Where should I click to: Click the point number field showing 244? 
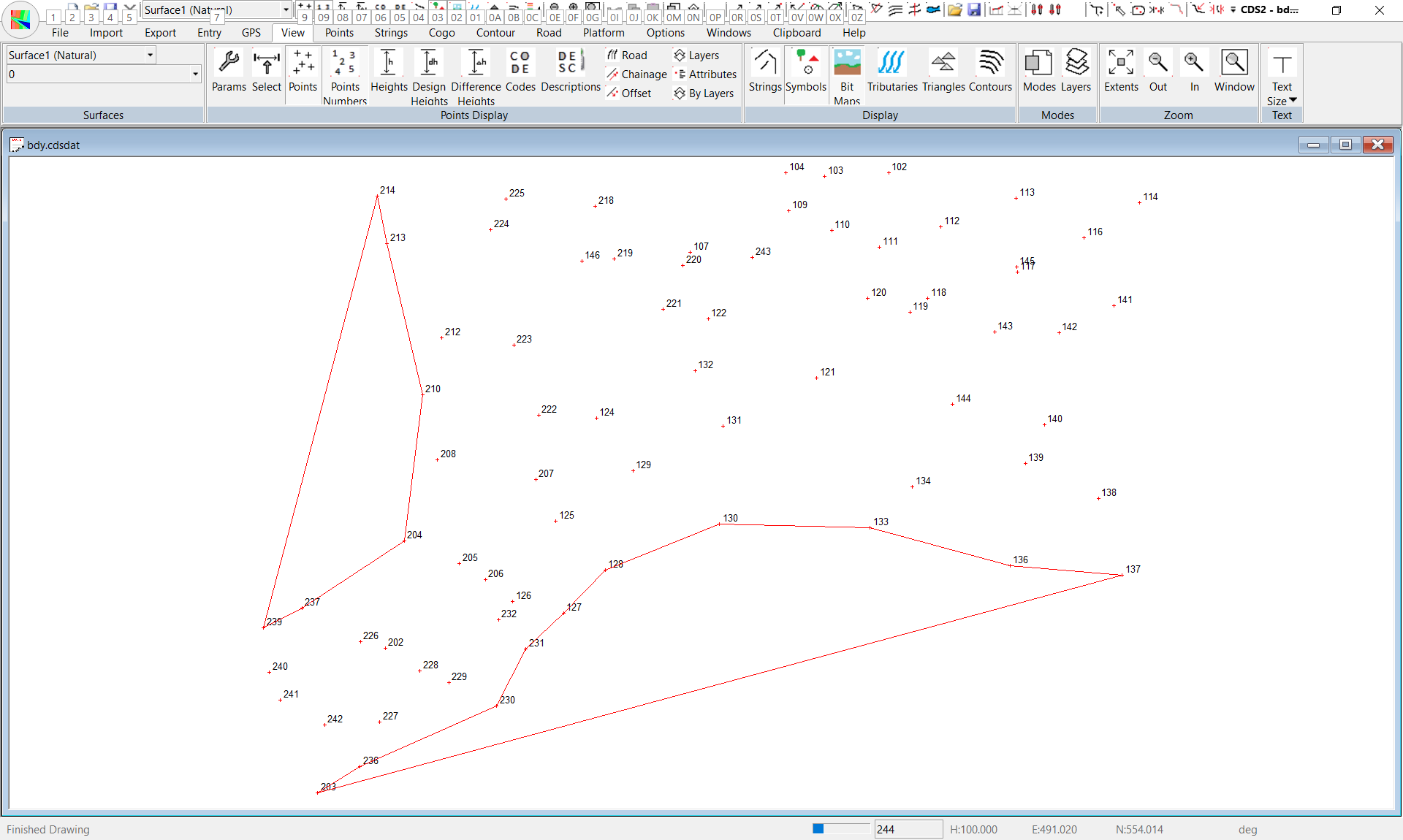pos(908,829)
